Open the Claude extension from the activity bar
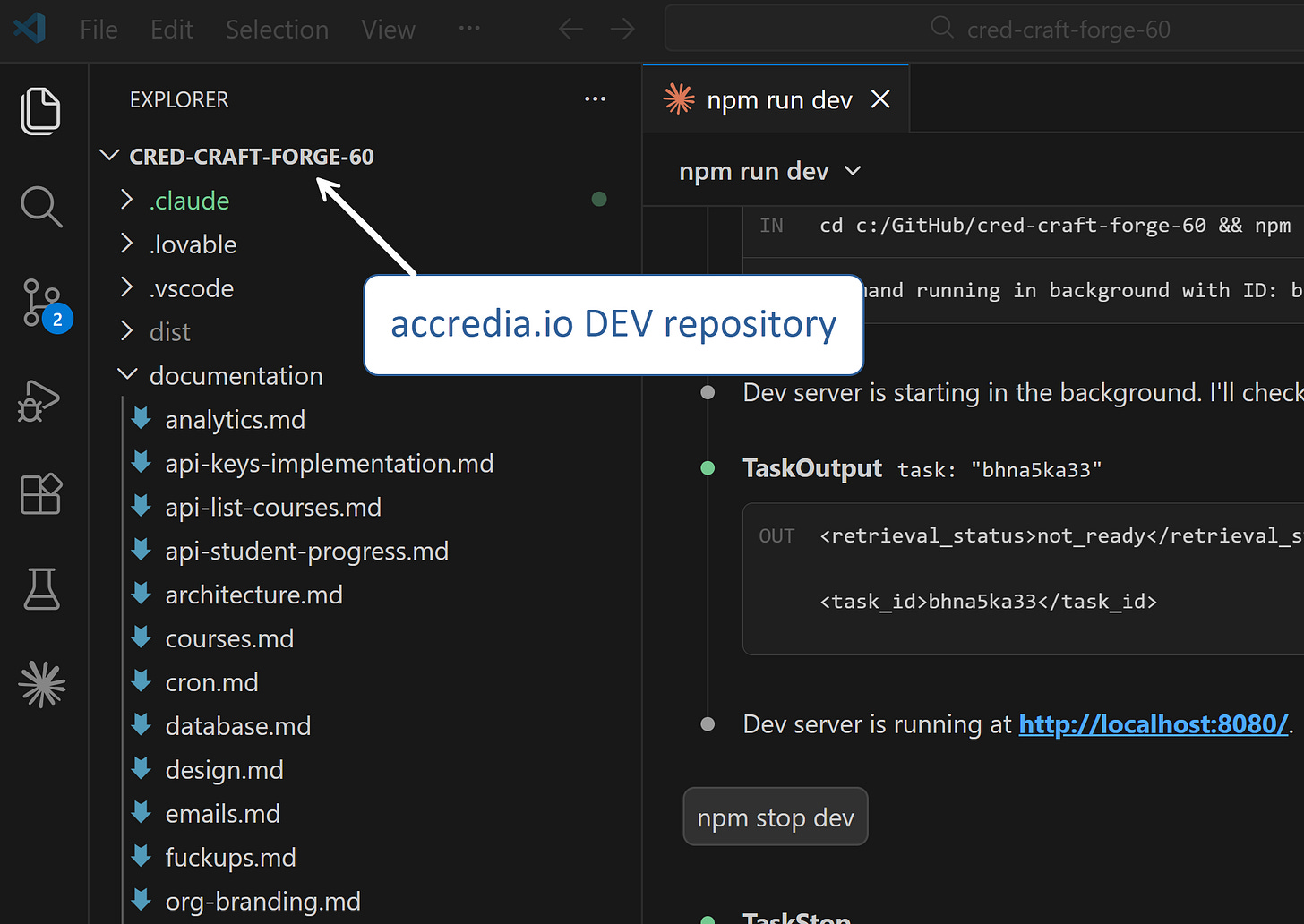The width and height of the screenshot is (1304, 924). tap(41, 684)
